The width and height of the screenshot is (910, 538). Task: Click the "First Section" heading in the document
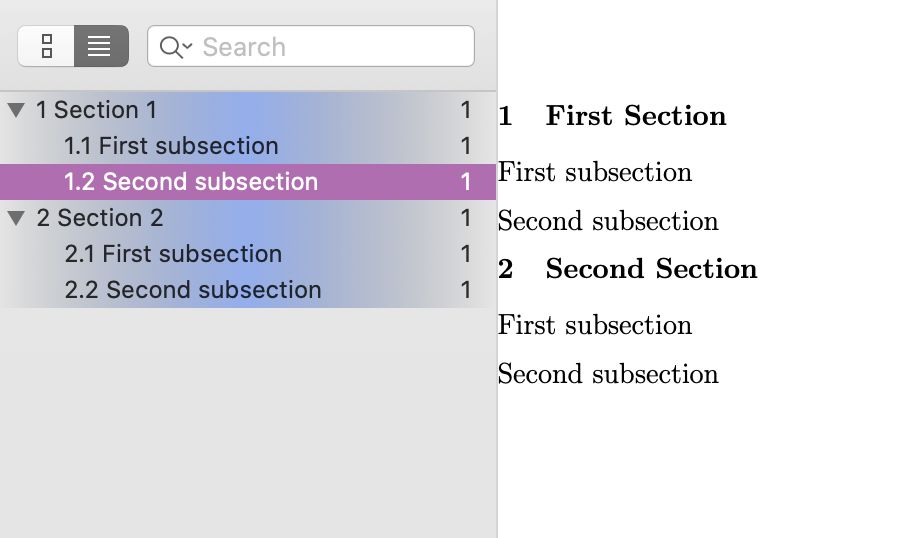(x=636, y=116)
